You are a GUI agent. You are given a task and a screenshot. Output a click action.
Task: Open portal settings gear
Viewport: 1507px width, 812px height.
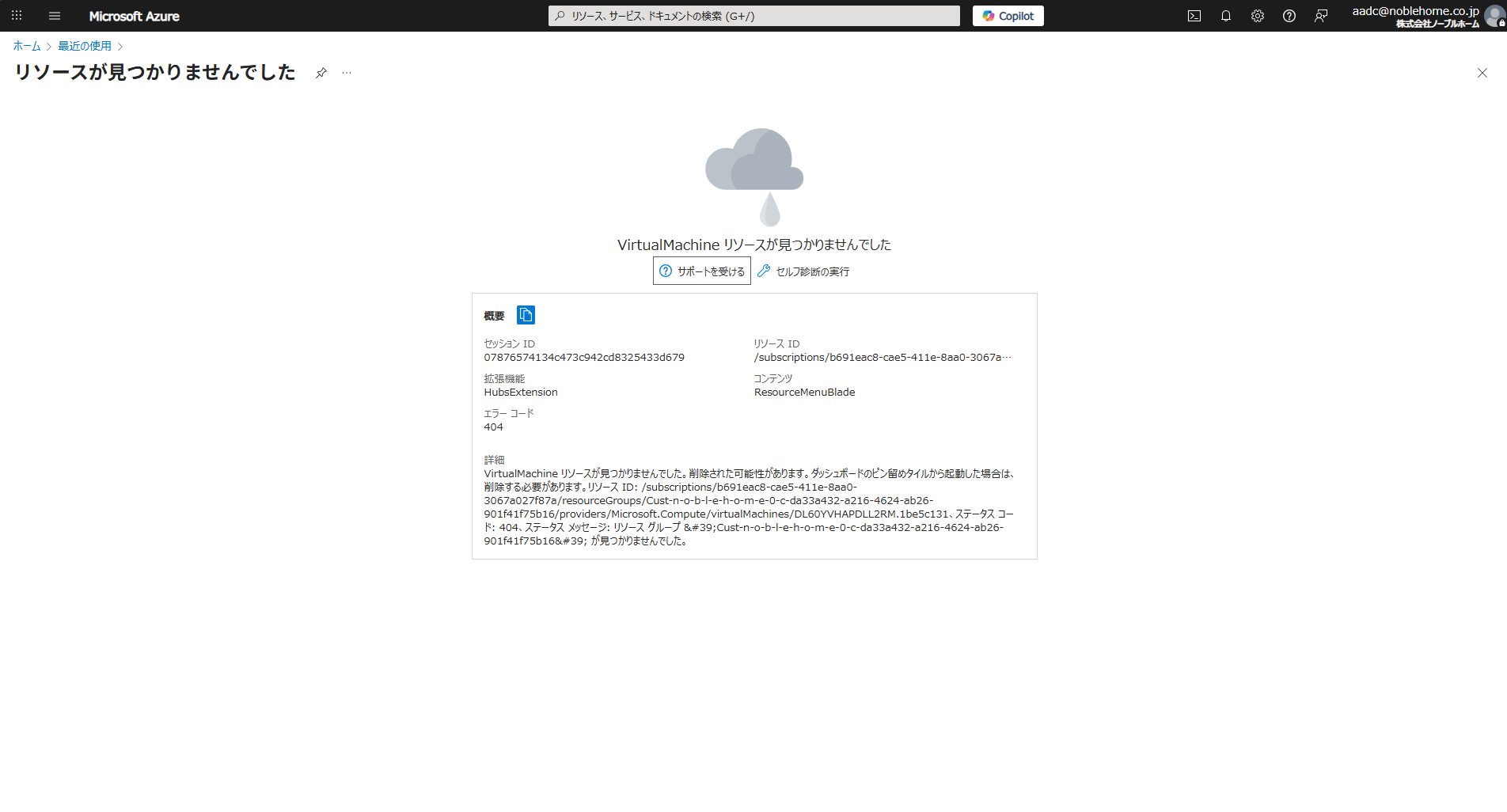(1258, 16)
